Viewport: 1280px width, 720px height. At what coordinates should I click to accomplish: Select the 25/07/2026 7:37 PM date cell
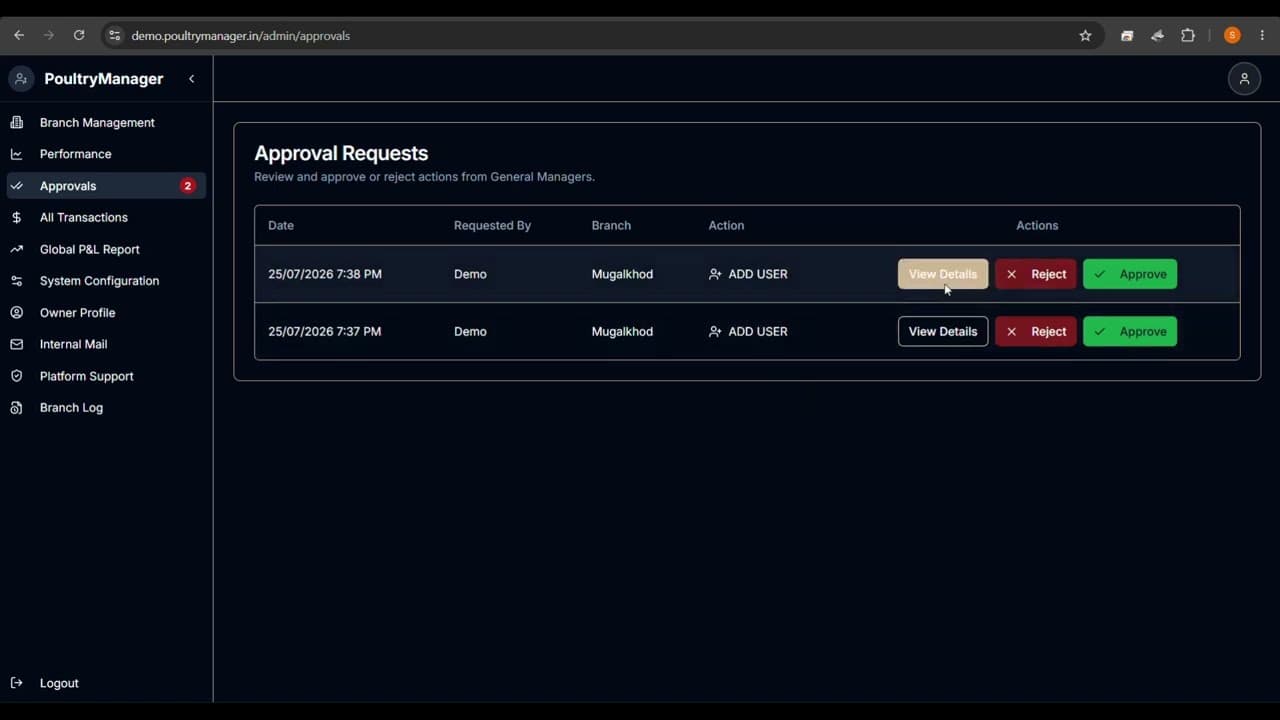click(x=325, y=331)
